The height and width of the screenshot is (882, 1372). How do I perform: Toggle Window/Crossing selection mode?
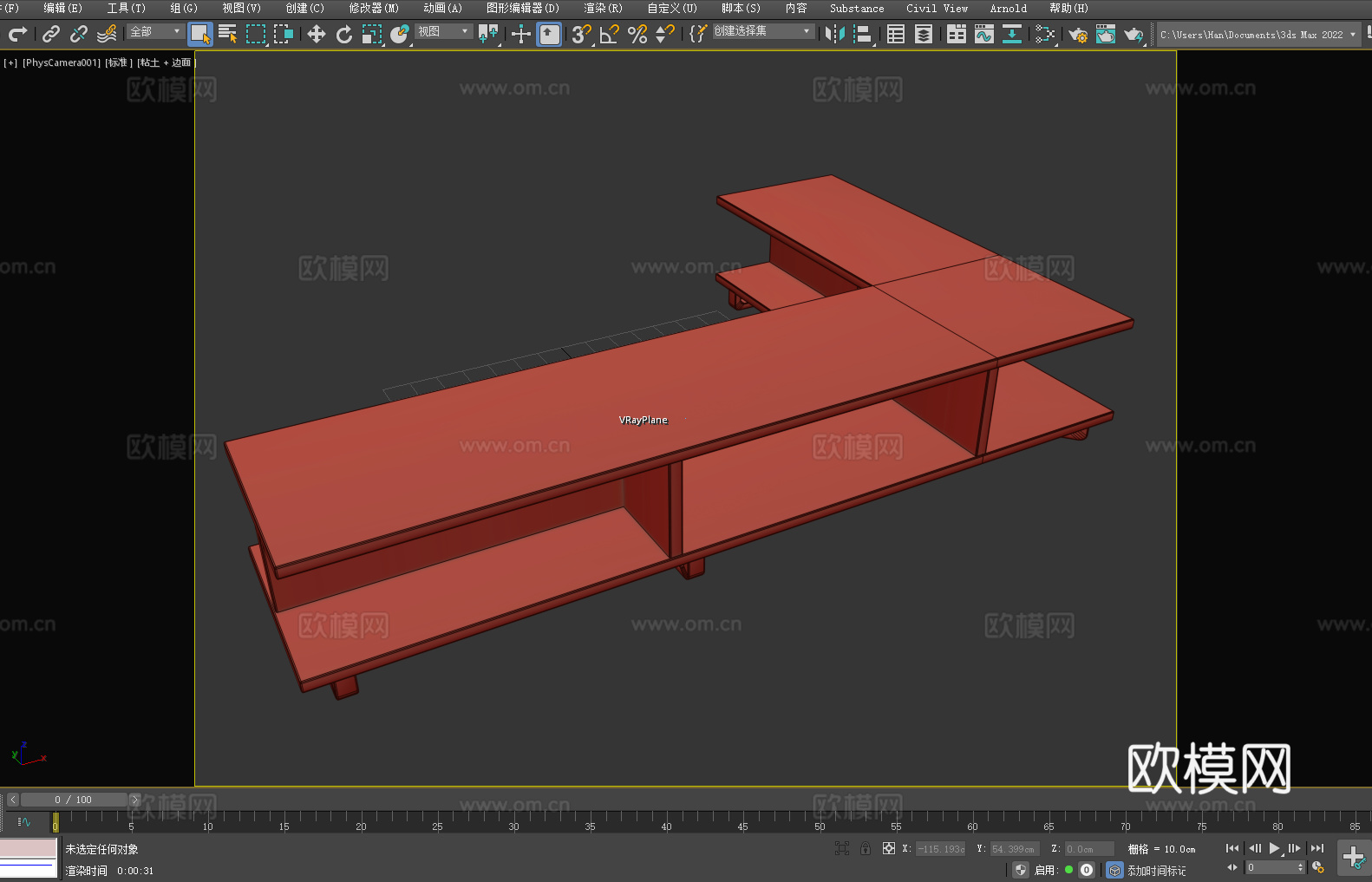click(x=284, y=34)
